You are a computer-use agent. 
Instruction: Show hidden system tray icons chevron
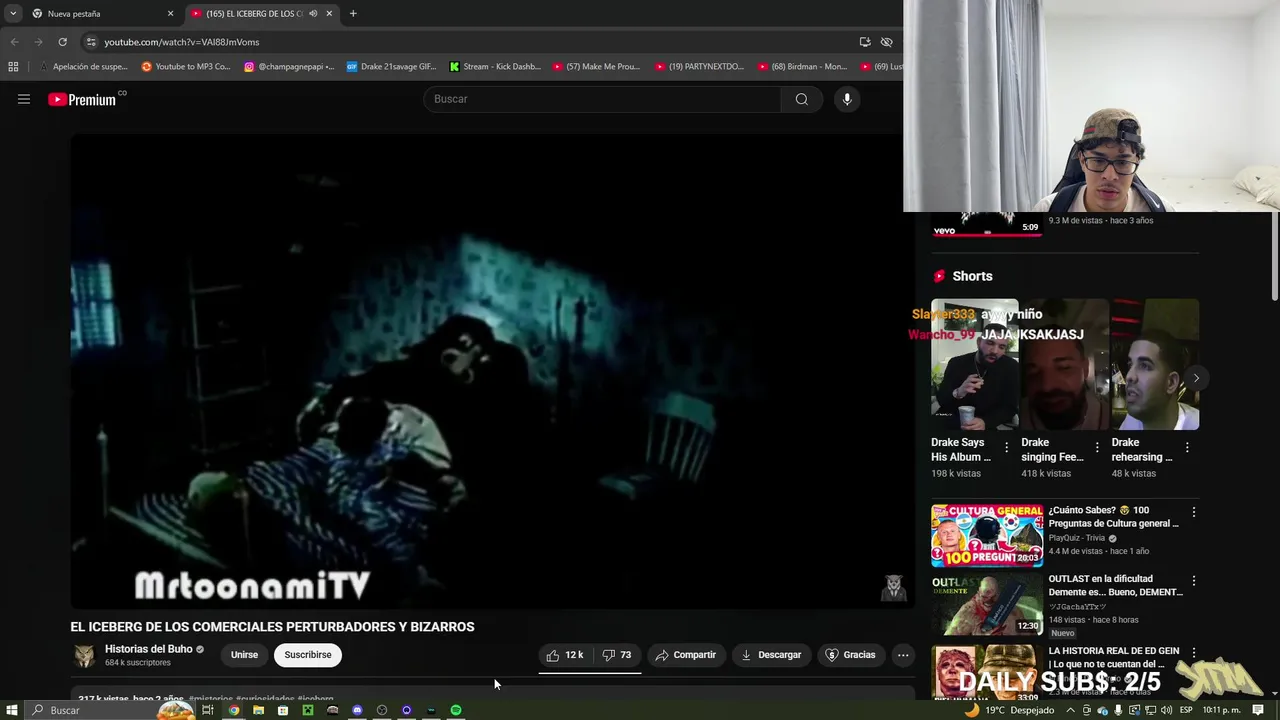pos(1070,710)
